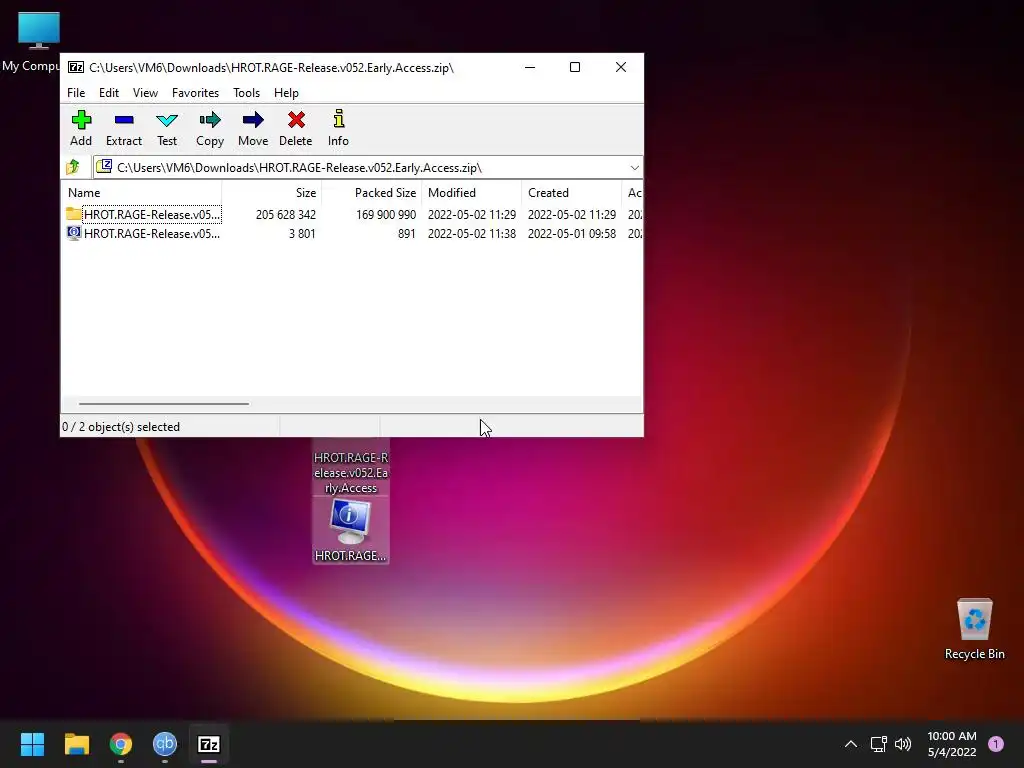
Task: Select the HROT.RAGE info desktop icon
Action: (351, 530)
